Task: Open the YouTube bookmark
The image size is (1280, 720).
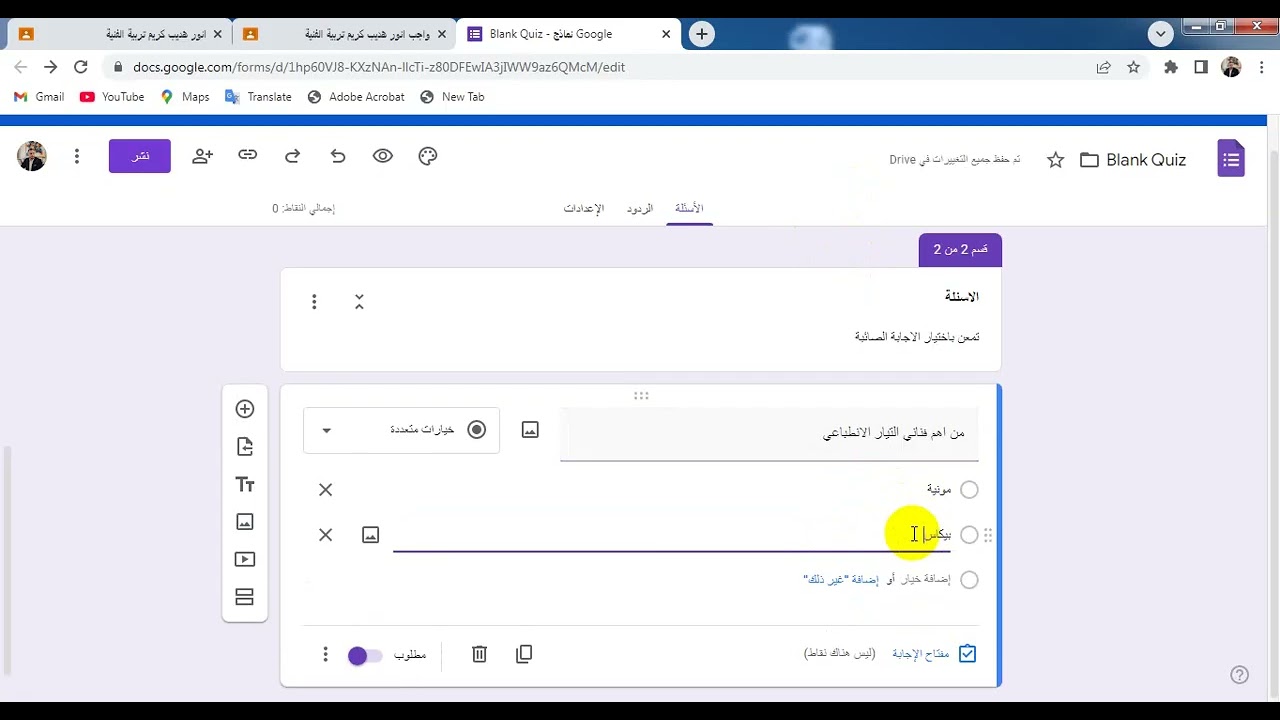Action: tap(112, 97)
